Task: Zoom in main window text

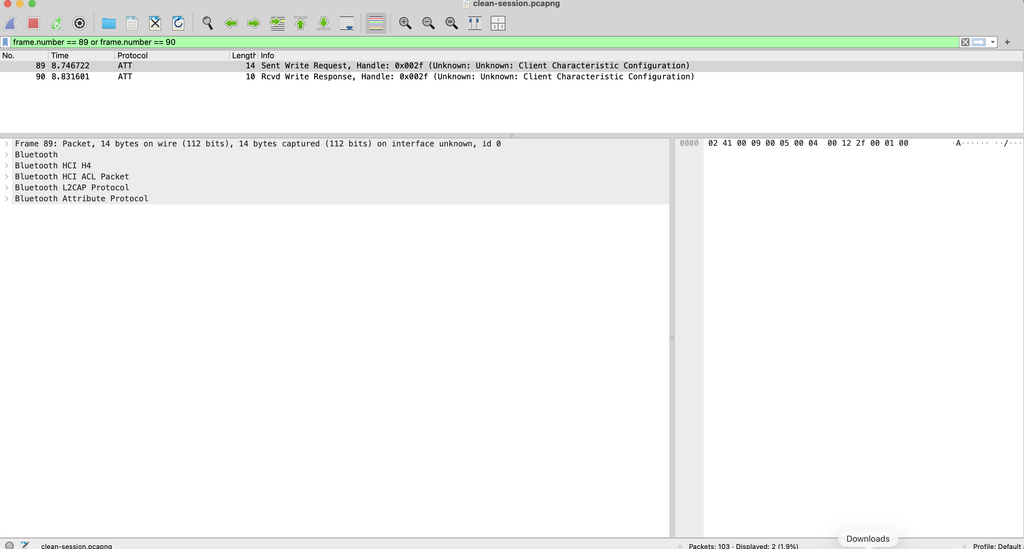Action: (406, 24)
